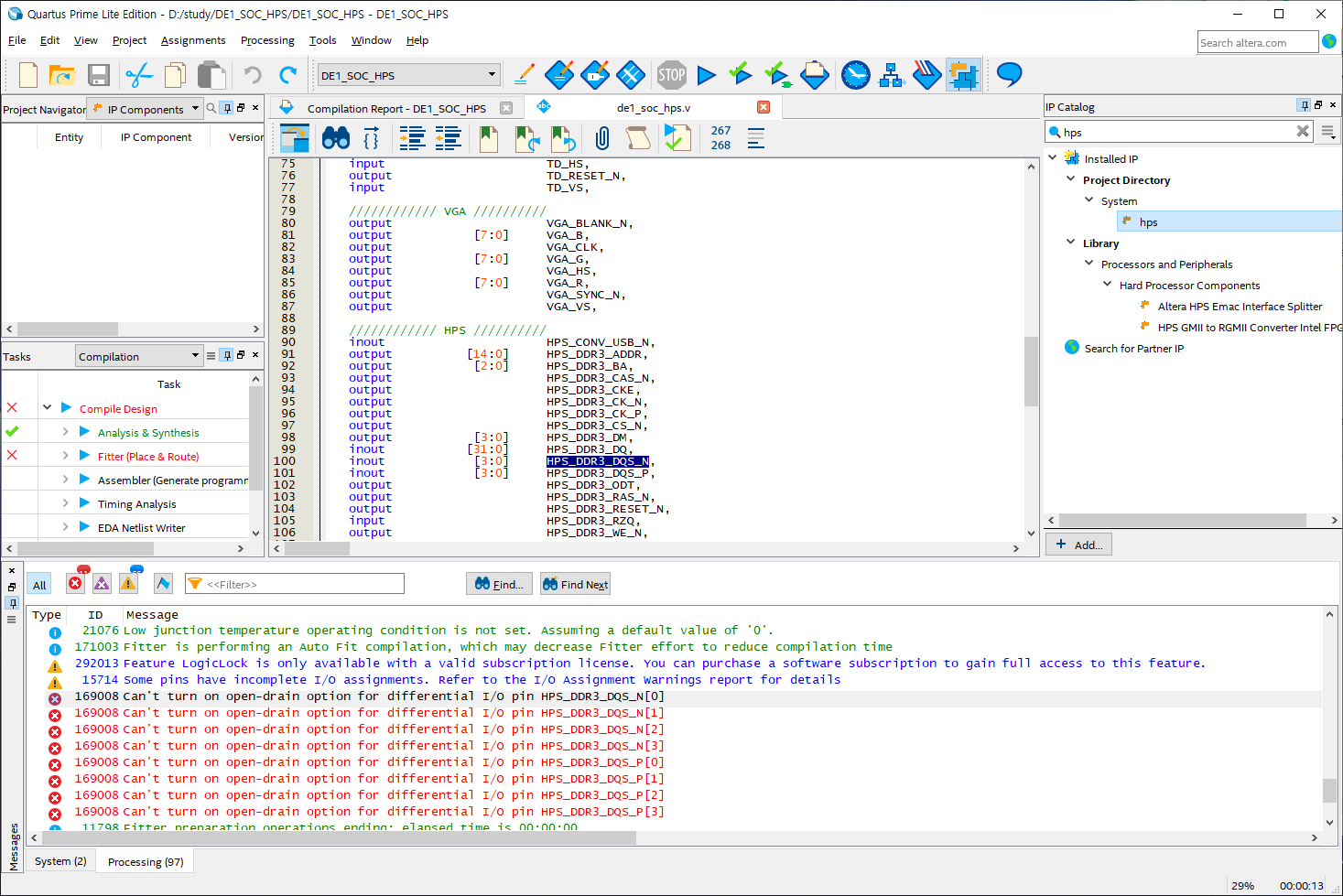Pin the Tasks panel

(227, 355)
